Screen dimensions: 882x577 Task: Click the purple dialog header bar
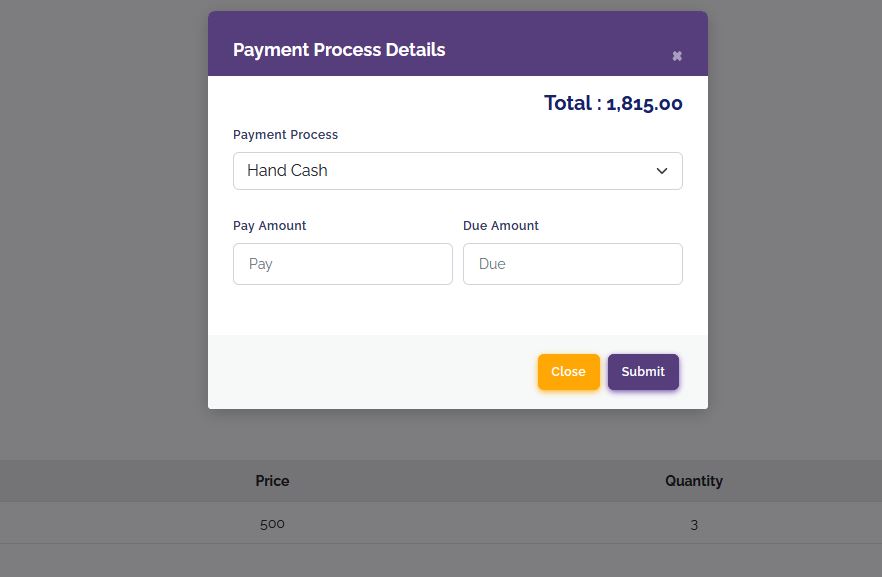point(458,44)
